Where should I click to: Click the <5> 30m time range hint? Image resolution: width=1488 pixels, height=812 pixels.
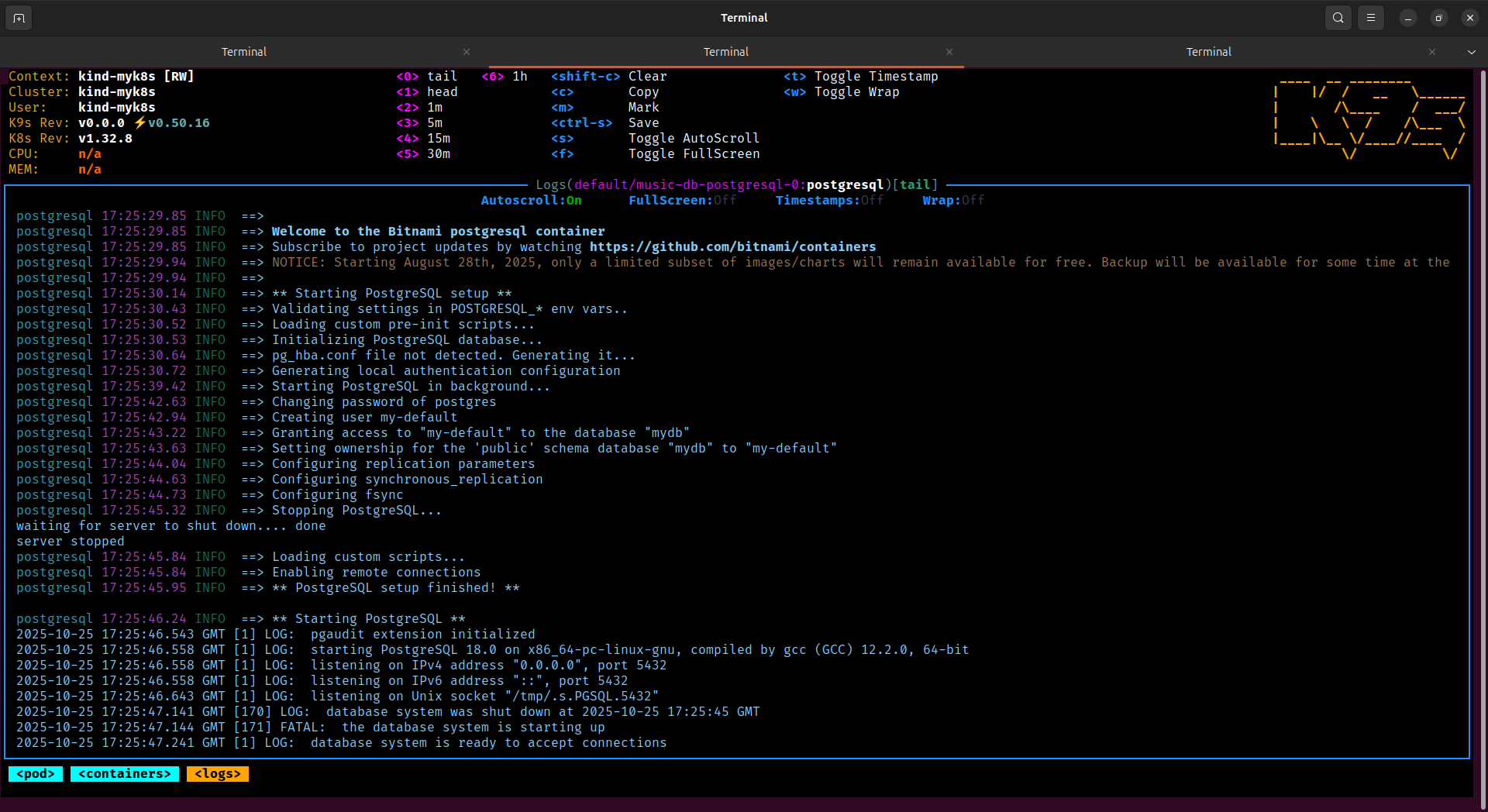423,154
